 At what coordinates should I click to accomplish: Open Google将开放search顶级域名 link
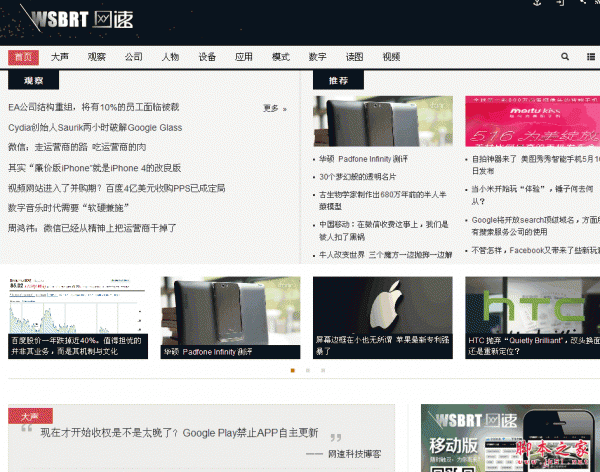[x=535, y=226]
